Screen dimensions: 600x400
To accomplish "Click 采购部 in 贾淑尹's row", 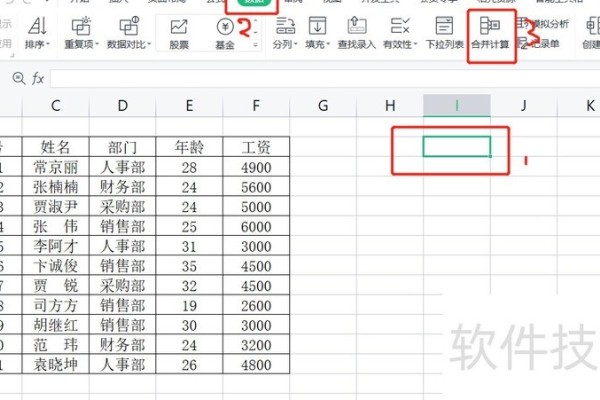I will [x=122, y=207].
